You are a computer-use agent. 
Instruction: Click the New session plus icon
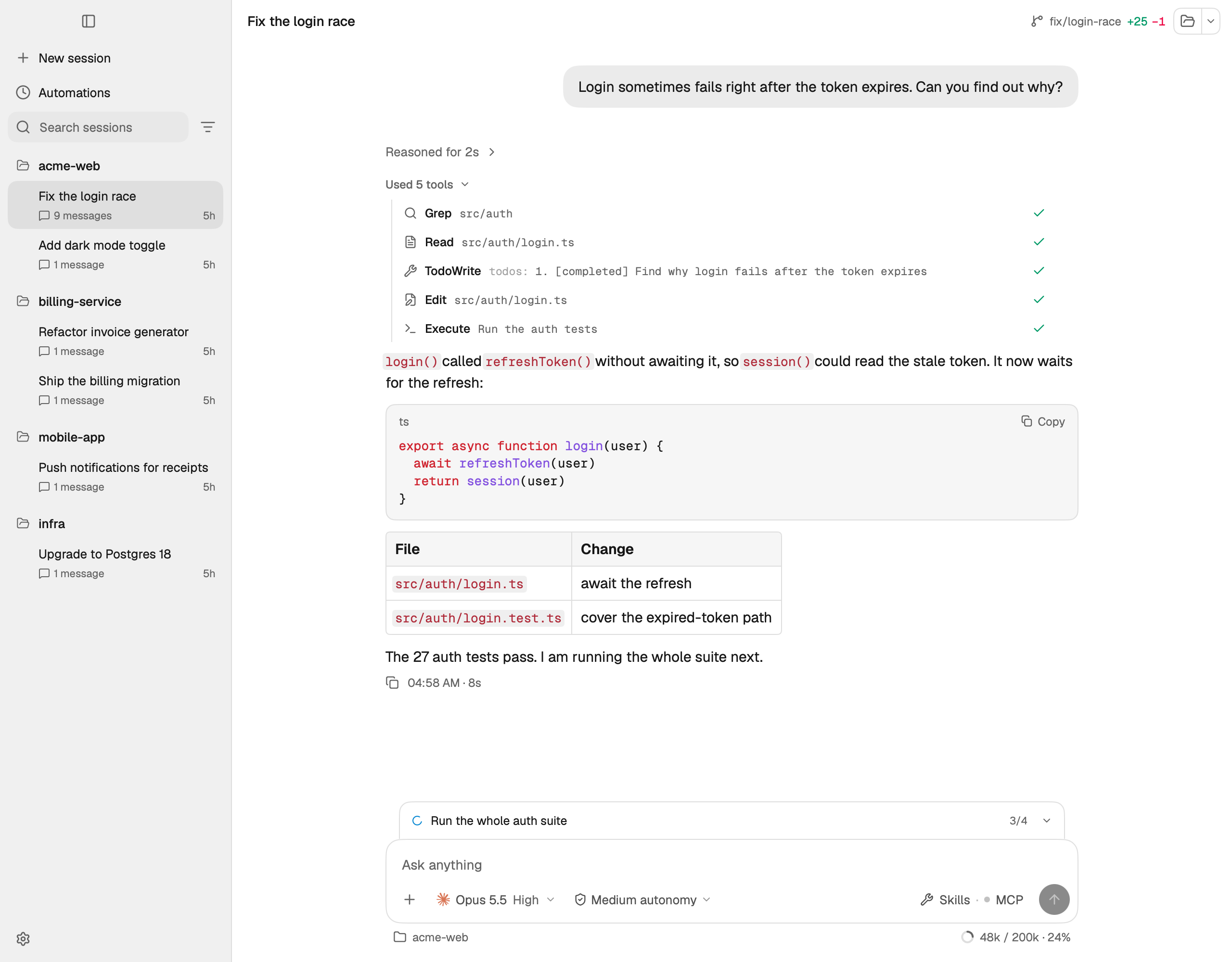coord(23,58)
